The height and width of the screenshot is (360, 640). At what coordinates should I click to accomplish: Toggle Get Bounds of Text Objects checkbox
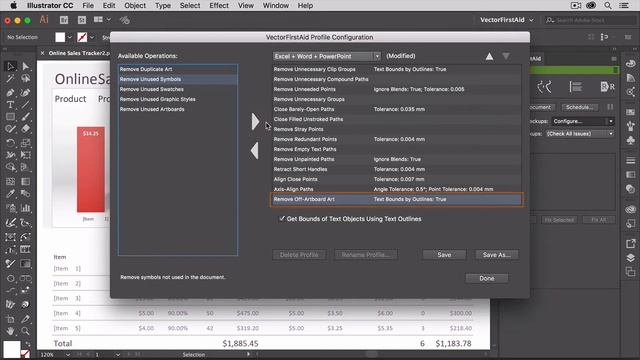pos(282,219)
